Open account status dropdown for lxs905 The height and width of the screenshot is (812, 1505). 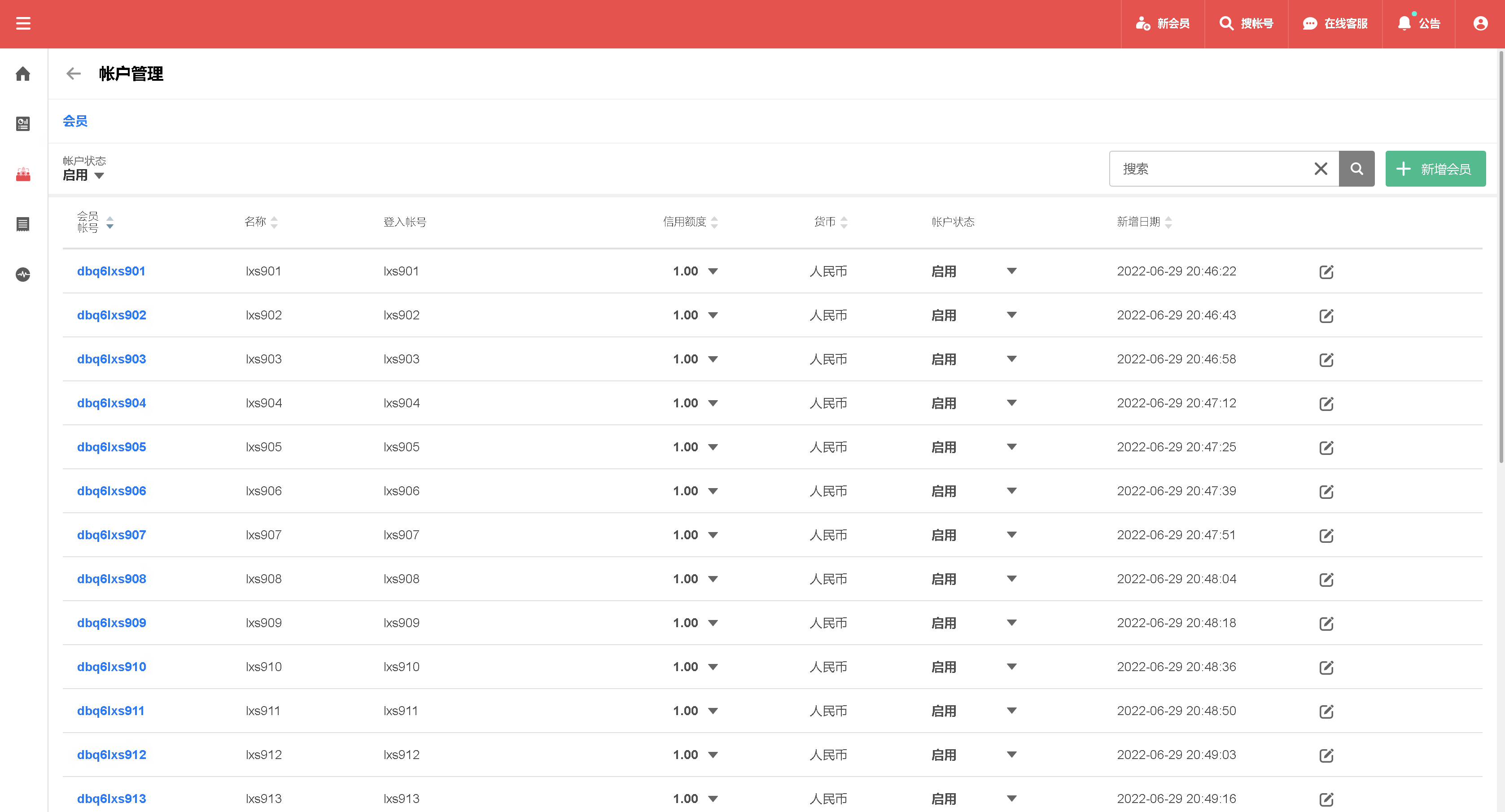[x=1012, y=447]
